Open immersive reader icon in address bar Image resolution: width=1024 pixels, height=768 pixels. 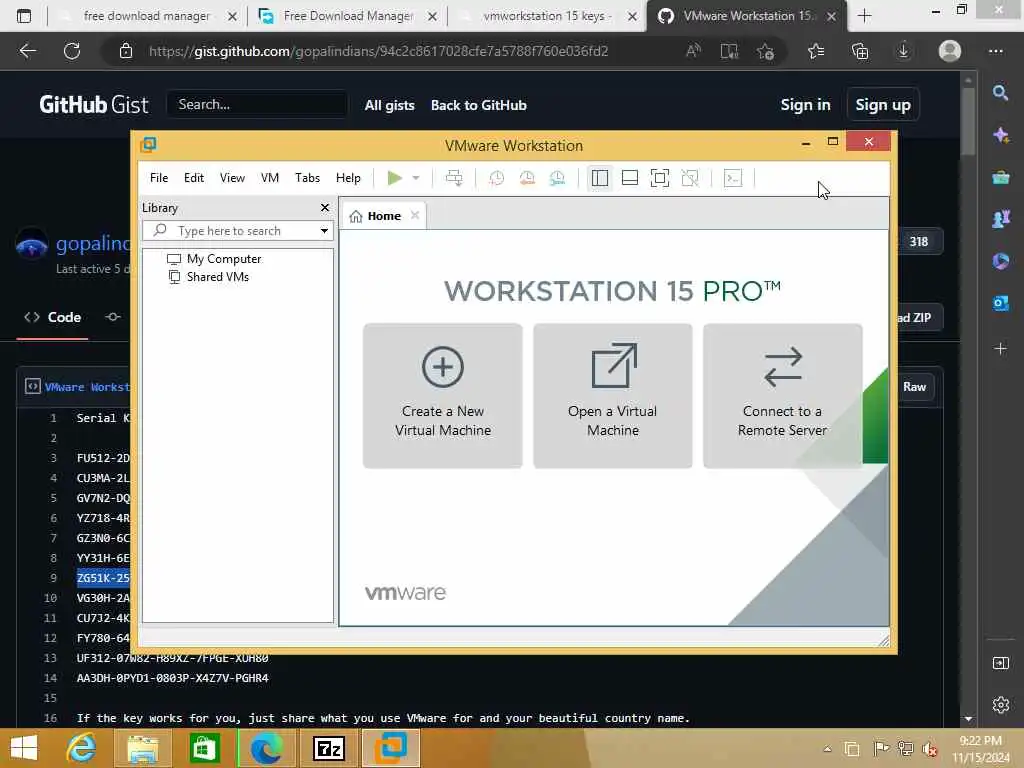(x=729, y=51)
